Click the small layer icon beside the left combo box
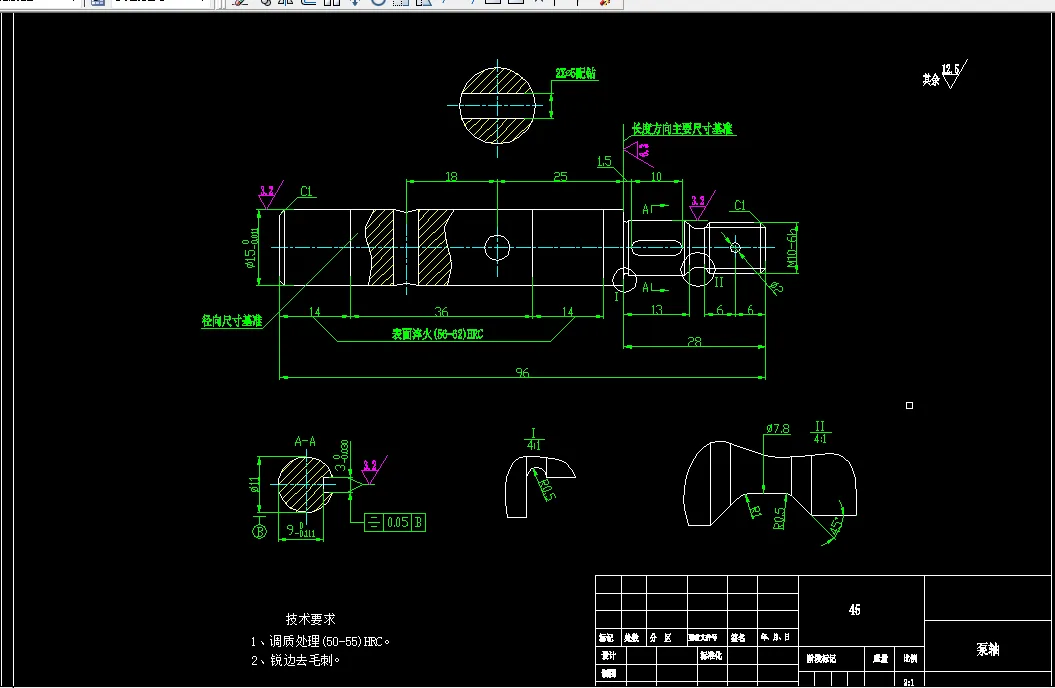This screenshot has height=688, width=1055. [x=98, y=3]
